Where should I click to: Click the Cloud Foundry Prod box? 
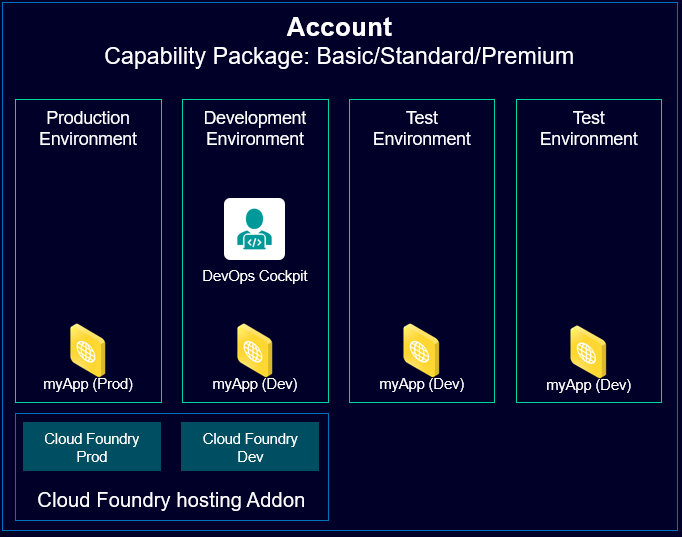92,447
